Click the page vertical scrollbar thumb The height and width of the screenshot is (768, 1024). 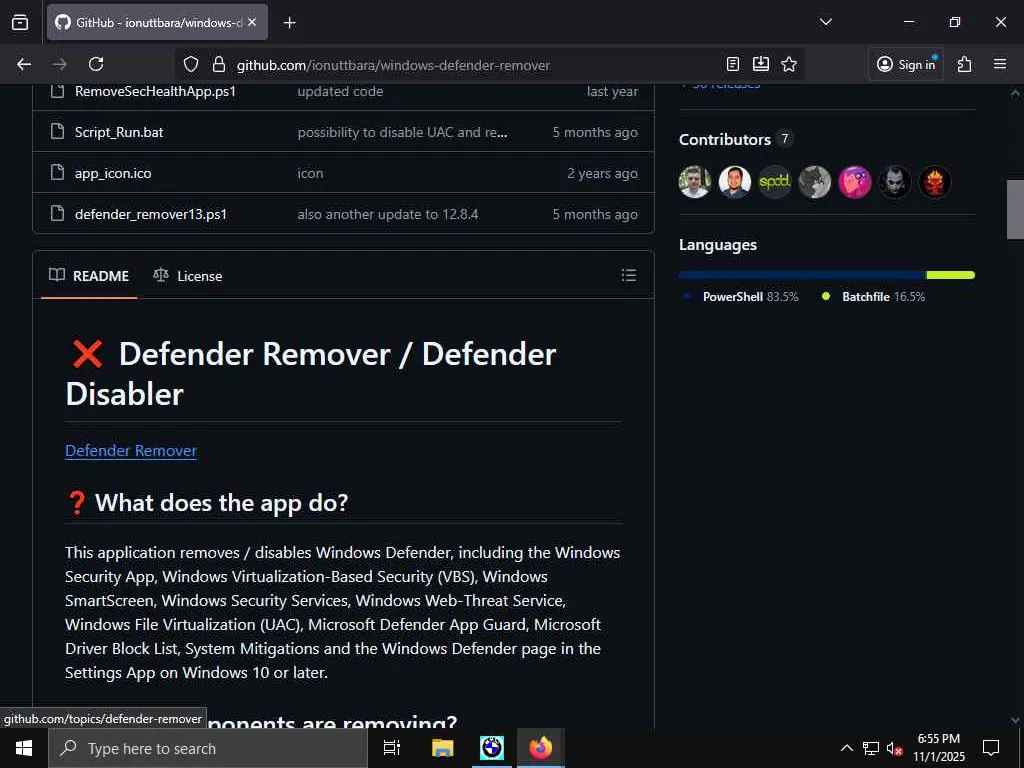[1015, 209]
